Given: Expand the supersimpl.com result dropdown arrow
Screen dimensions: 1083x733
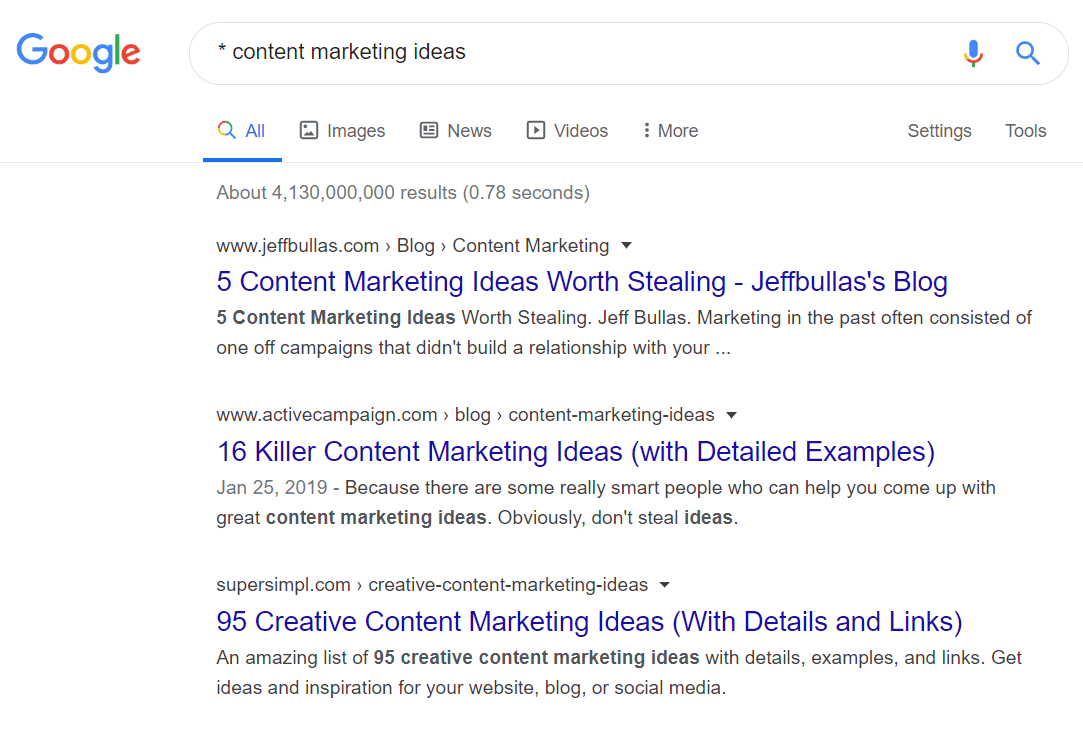Looking at the screenshot, I should tap(665, 584).
